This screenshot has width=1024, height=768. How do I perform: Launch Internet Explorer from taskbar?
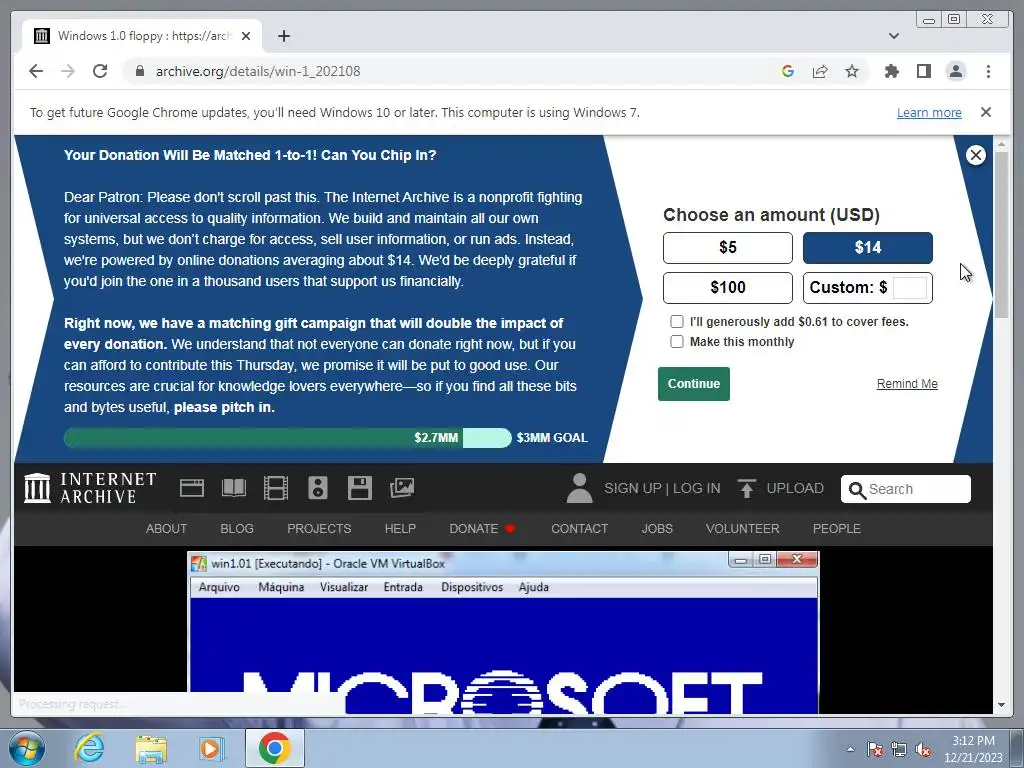coord(89,748)
